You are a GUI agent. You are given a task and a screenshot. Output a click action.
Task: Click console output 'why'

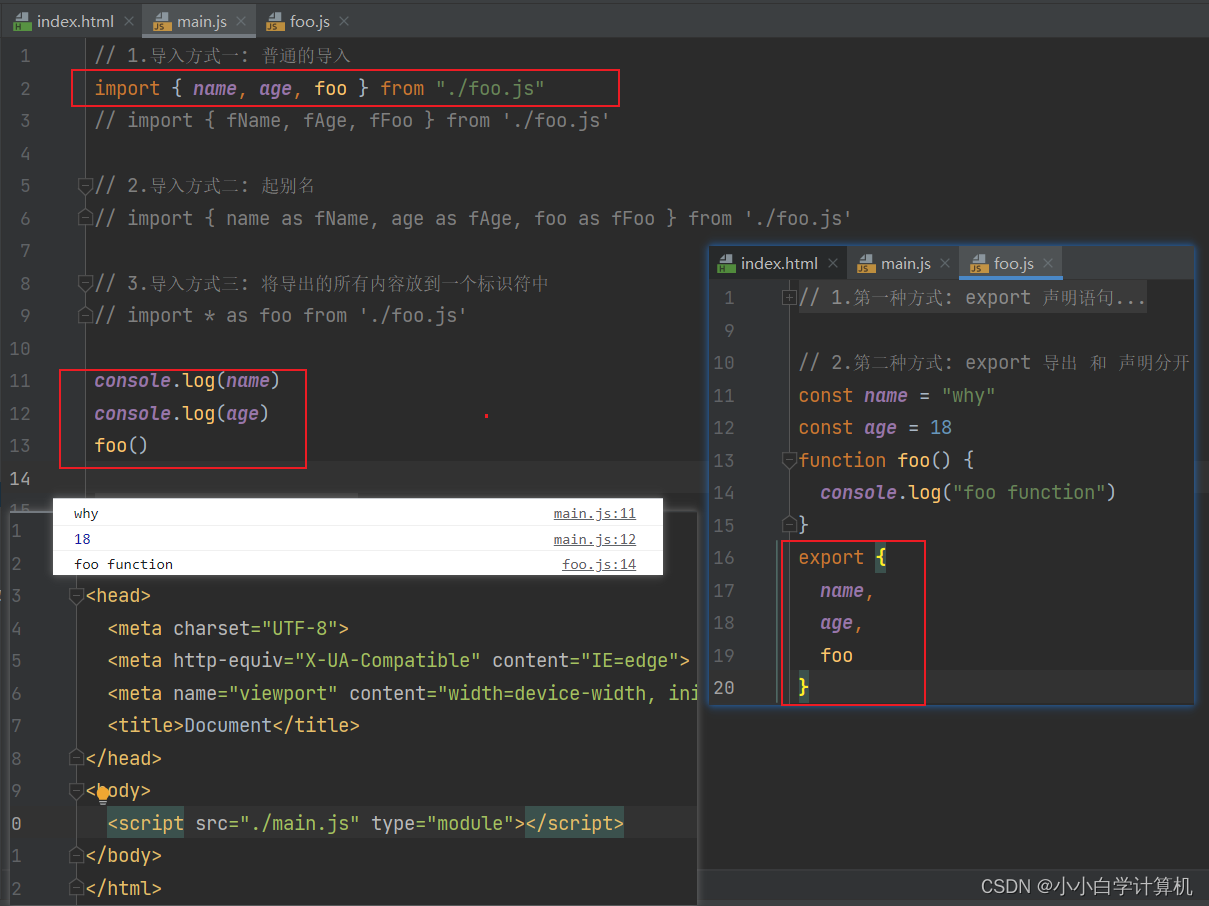[86, 514]
